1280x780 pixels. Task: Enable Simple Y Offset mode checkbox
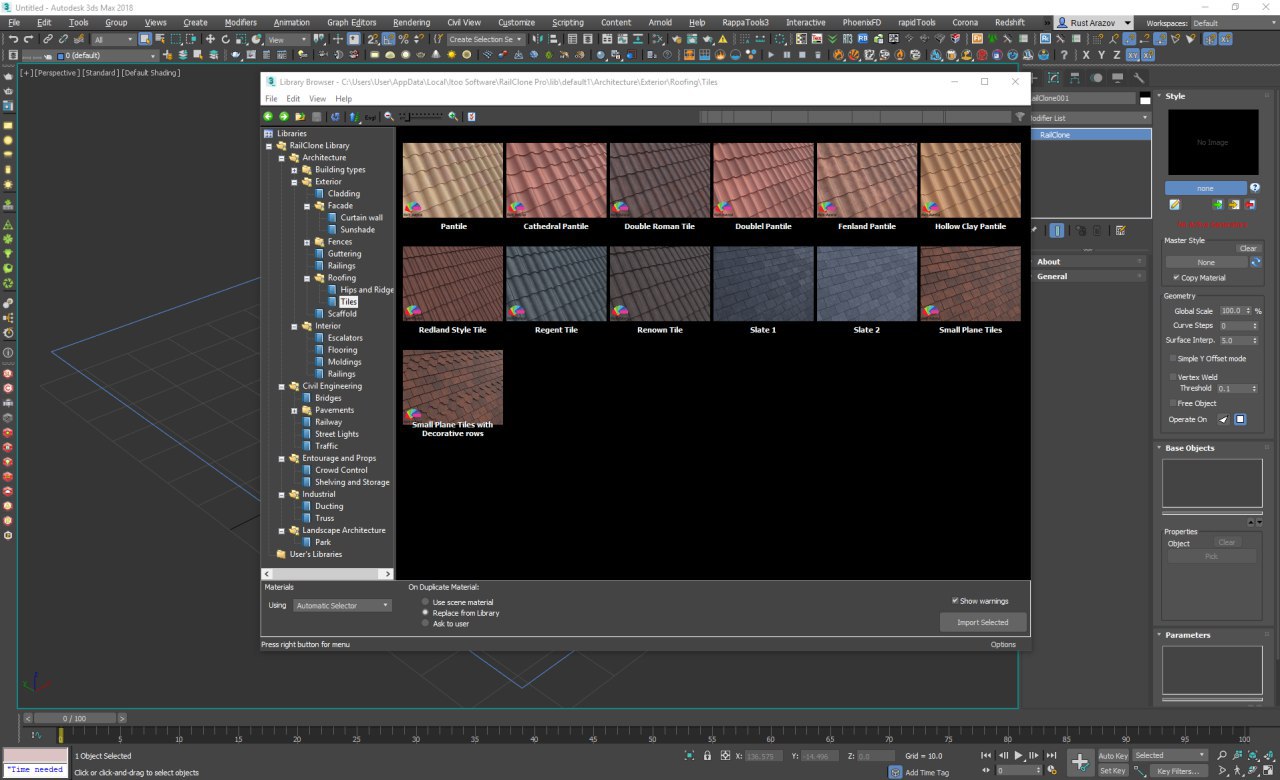[1173, 358]
